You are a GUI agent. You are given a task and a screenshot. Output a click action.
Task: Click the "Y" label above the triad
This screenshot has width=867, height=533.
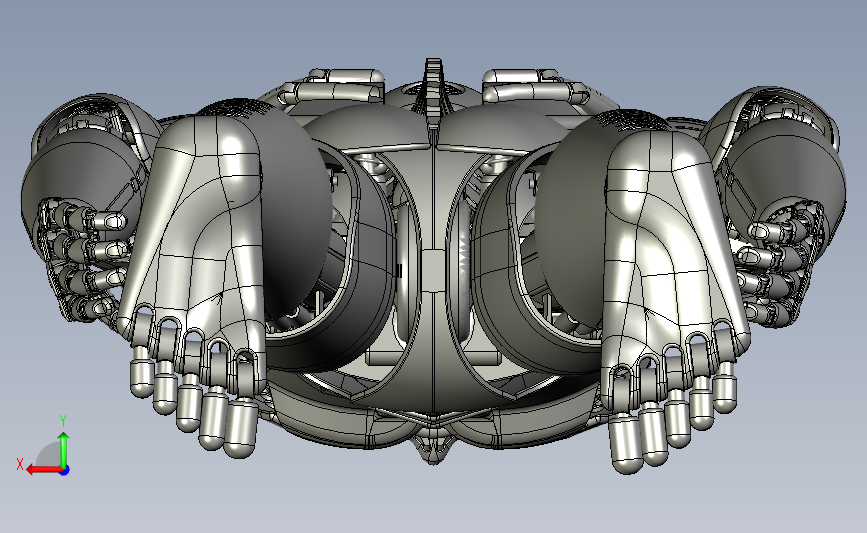click(63, 421)
